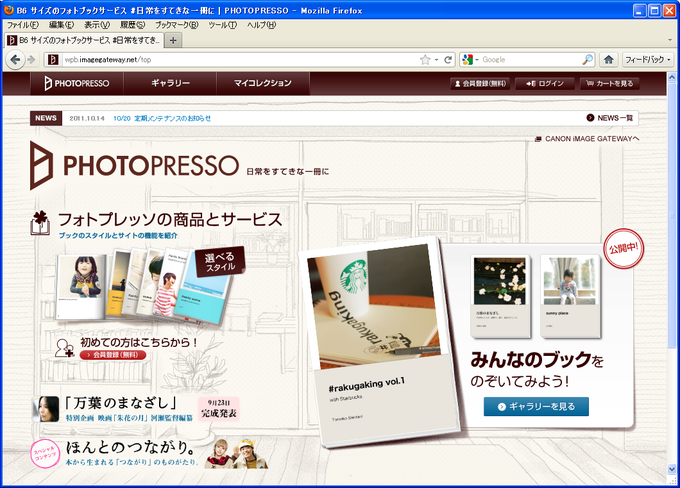Open the #rakugaking vol.1 book cover
Viewport: 680px width, 488px height.
point(380,343)
